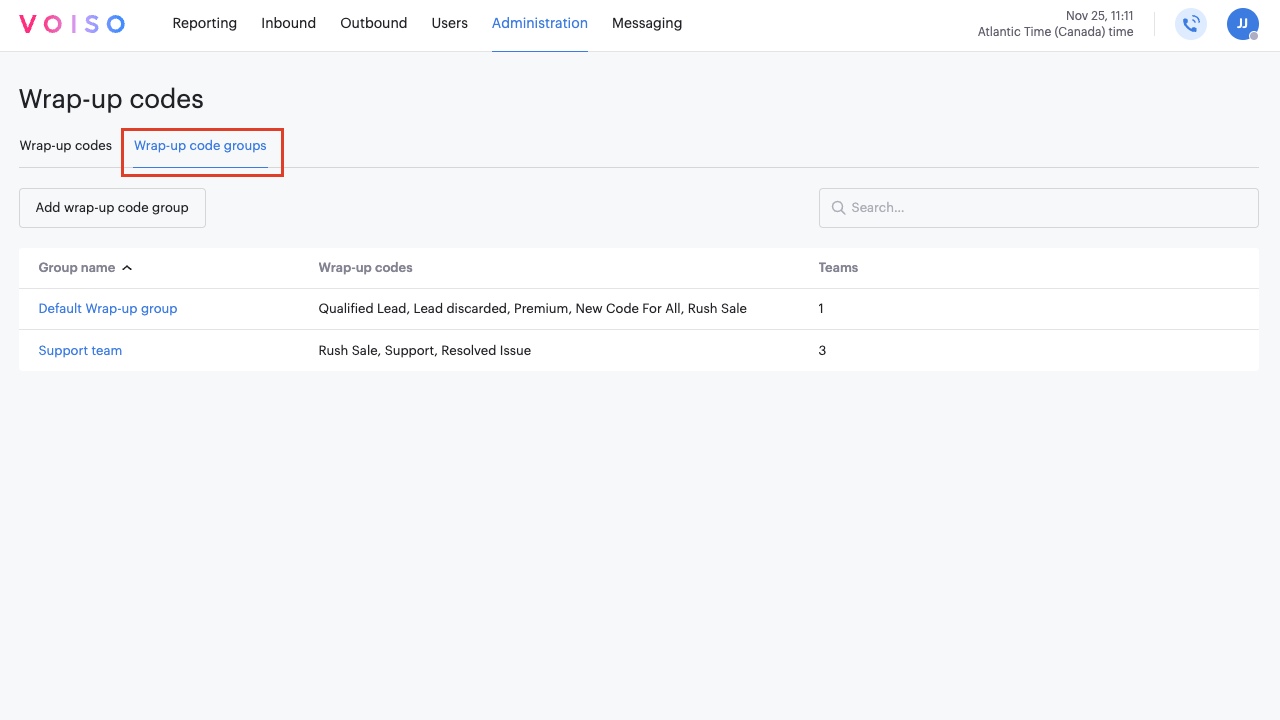
Task: Open the Support team group
Action: click(x=80, y=351)
